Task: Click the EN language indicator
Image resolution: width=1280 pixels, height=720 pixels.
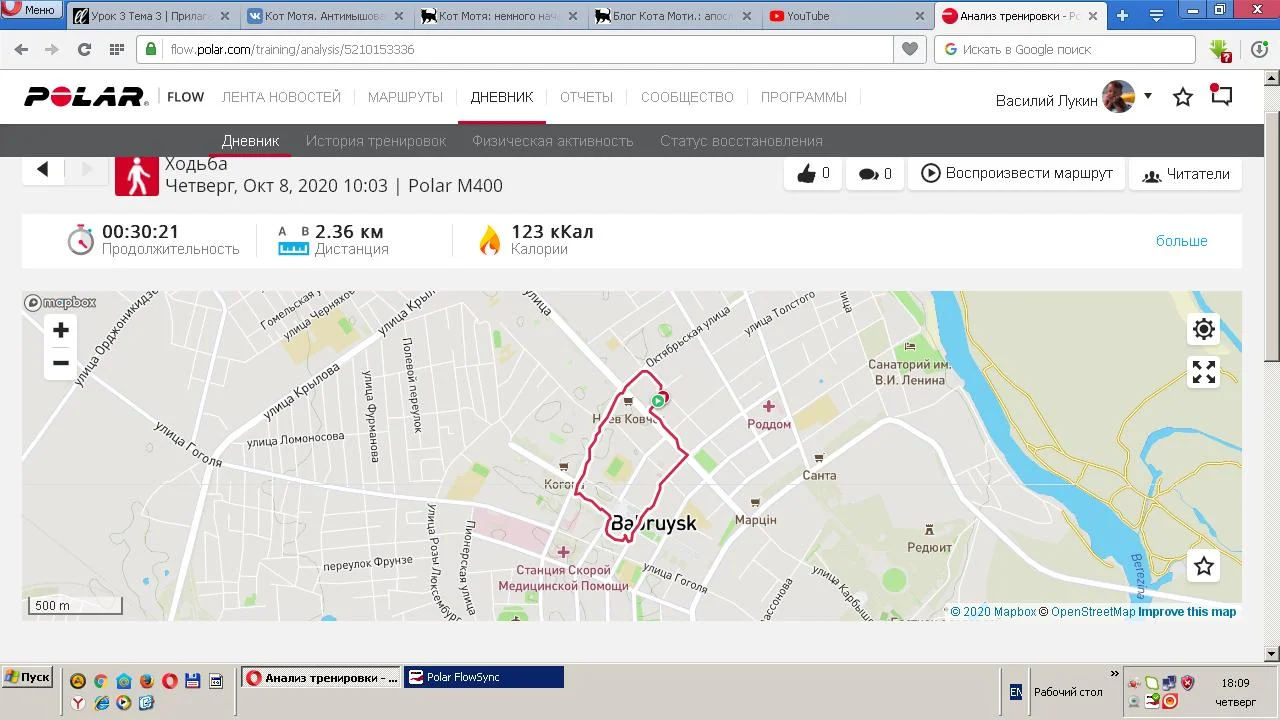Action: click(1016, 692)
